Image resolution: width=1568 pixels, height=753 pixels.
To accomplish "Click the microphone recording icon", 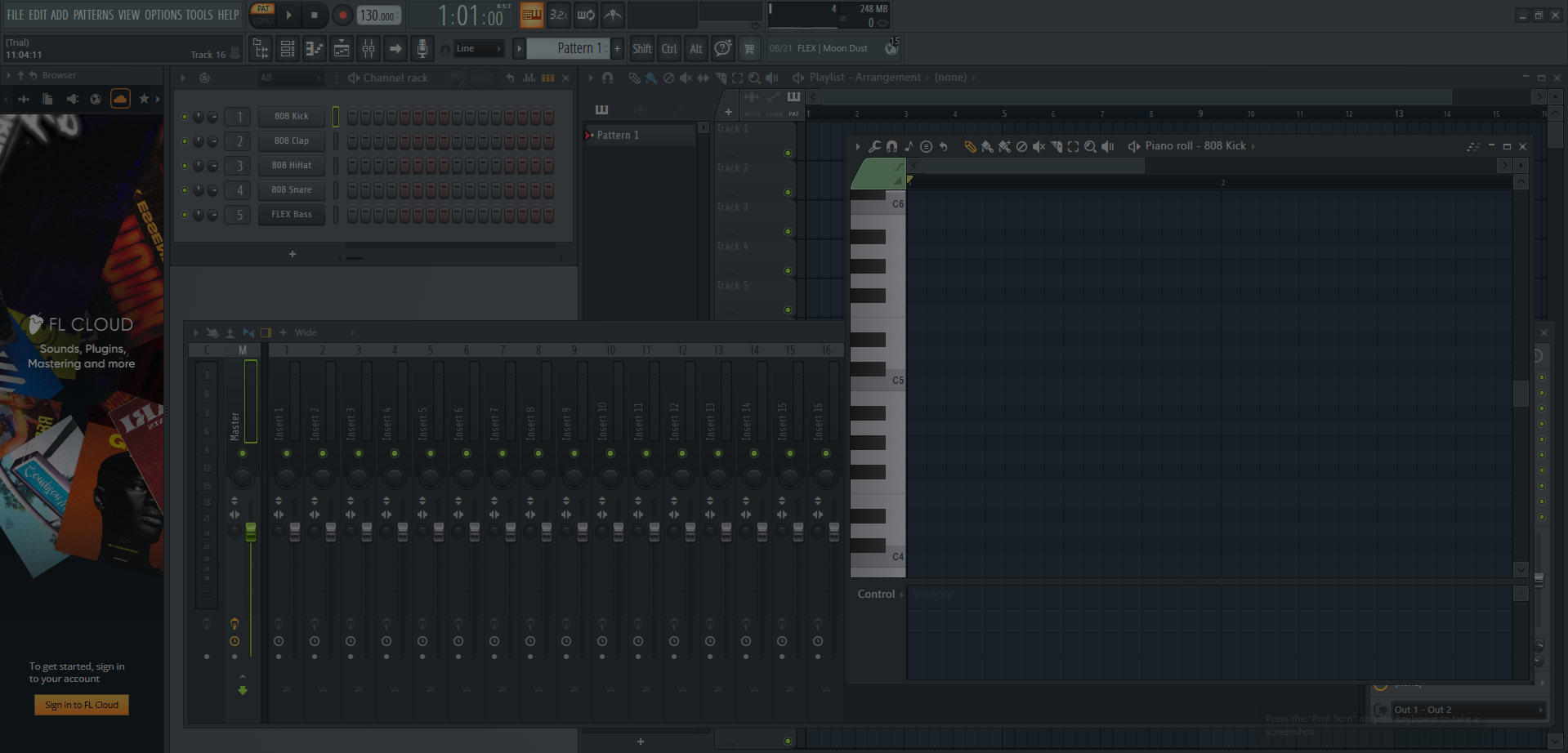I will (422, 49).
